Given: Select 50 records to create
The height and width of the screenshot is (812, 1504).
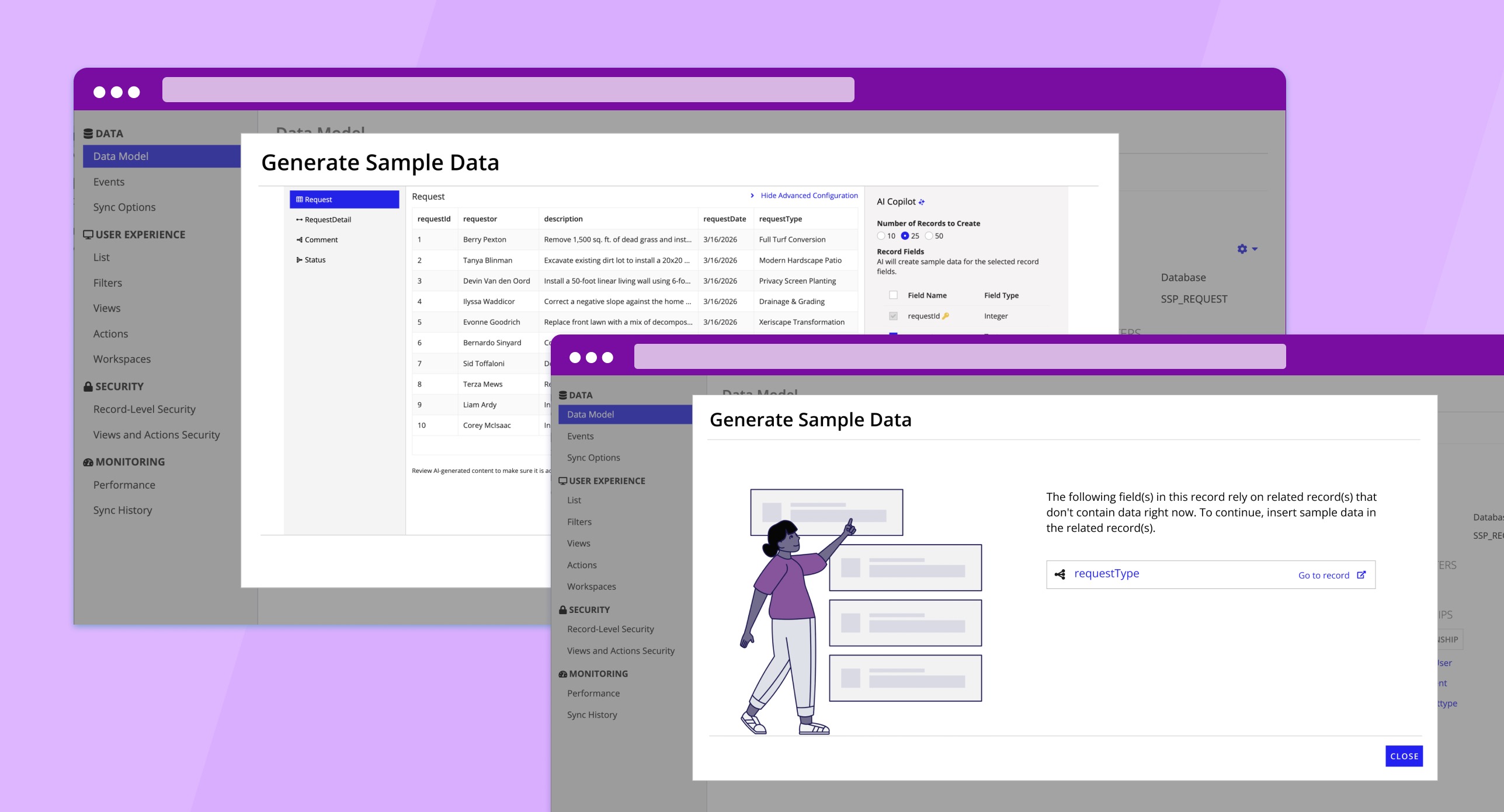Looking at the screenshot, I should pos(929,236).
